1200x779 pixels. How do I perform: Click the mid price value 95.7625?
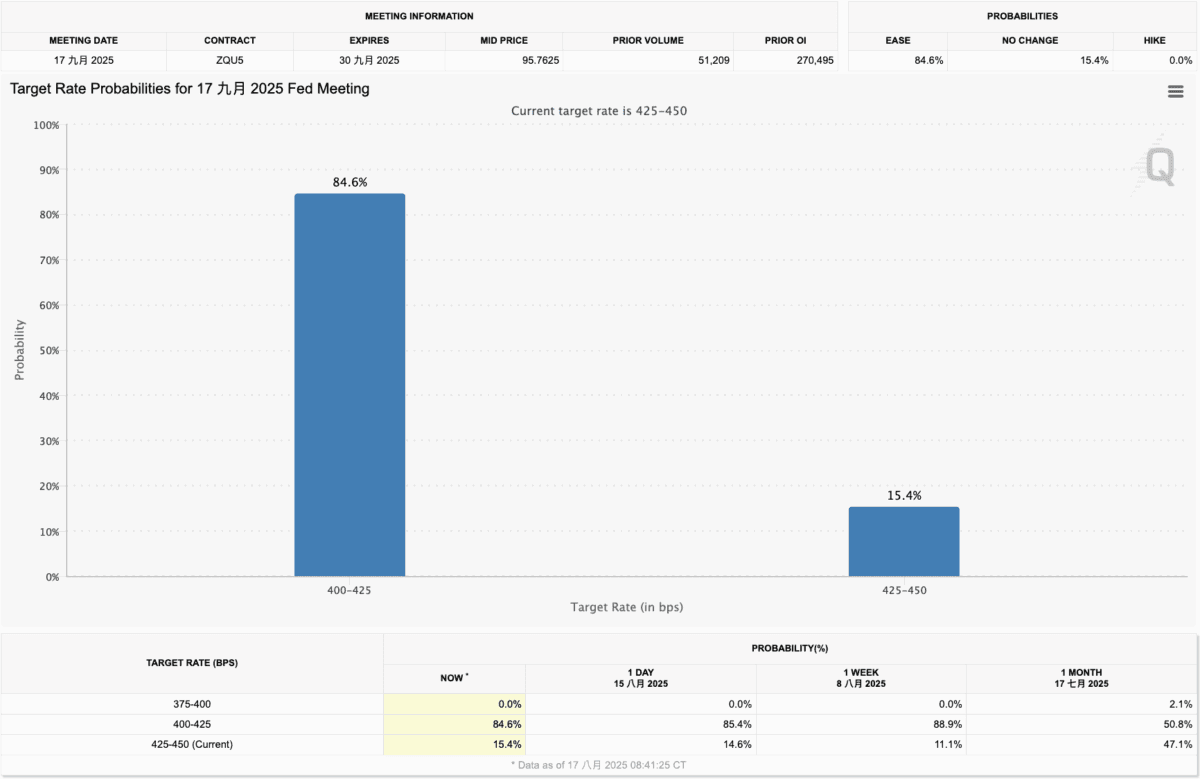click(539, 61)
